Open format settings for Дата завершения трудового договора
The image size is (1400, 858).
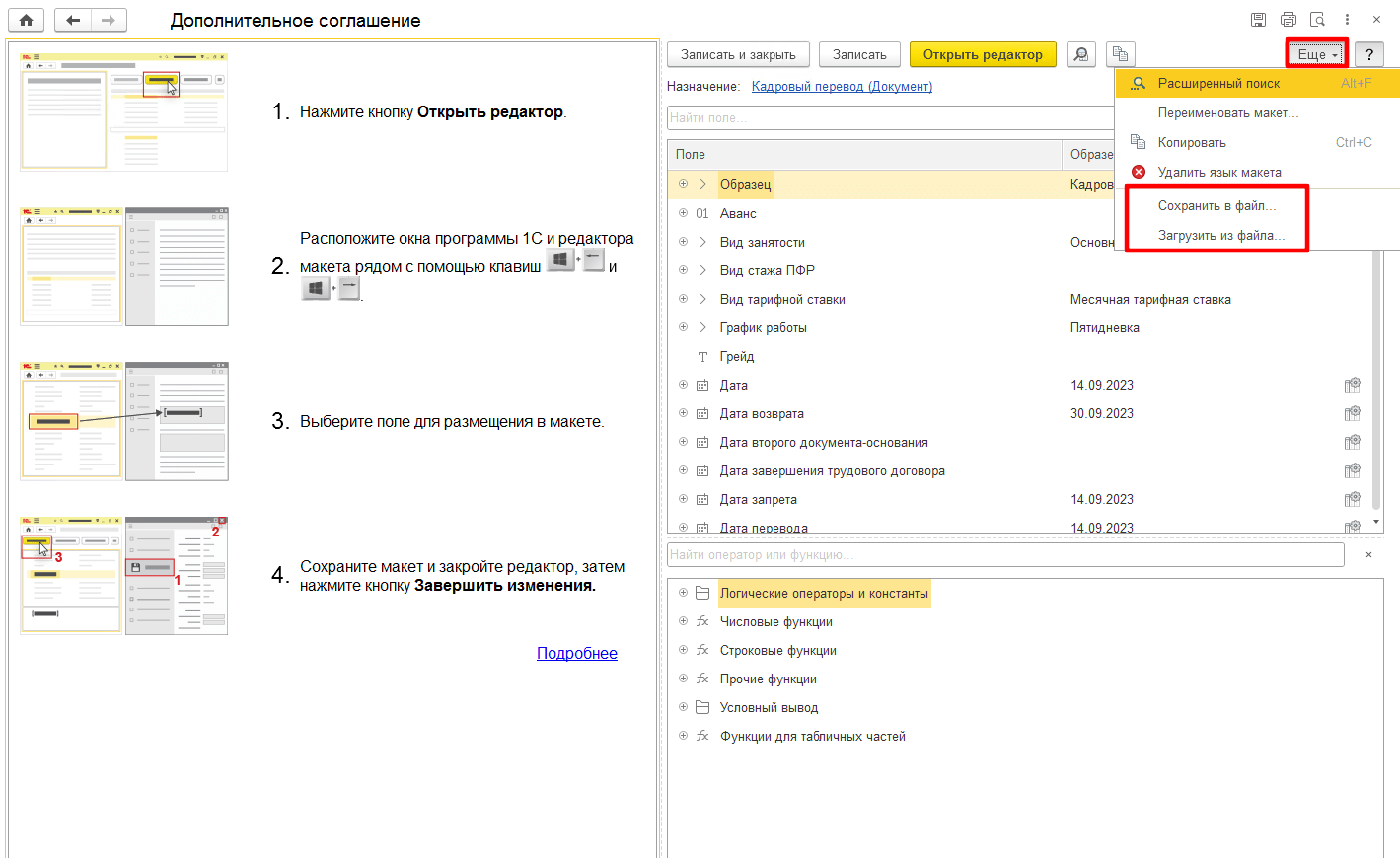[x=1352, y=470]
